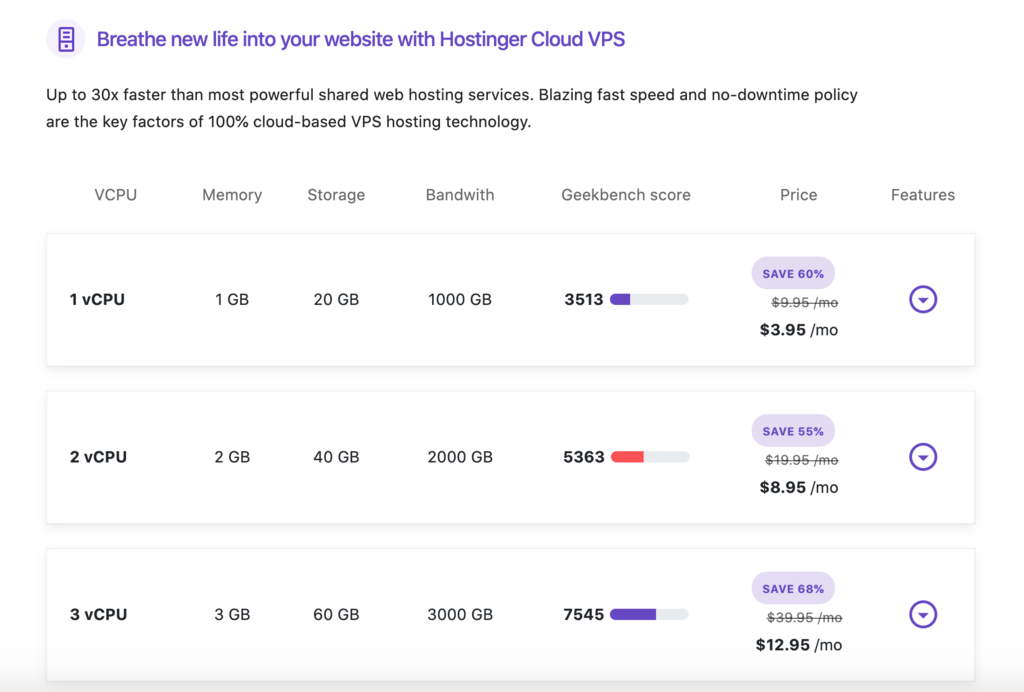1024x692 pixels.
Task: Click the Price column header
Action: click(798, 195)
